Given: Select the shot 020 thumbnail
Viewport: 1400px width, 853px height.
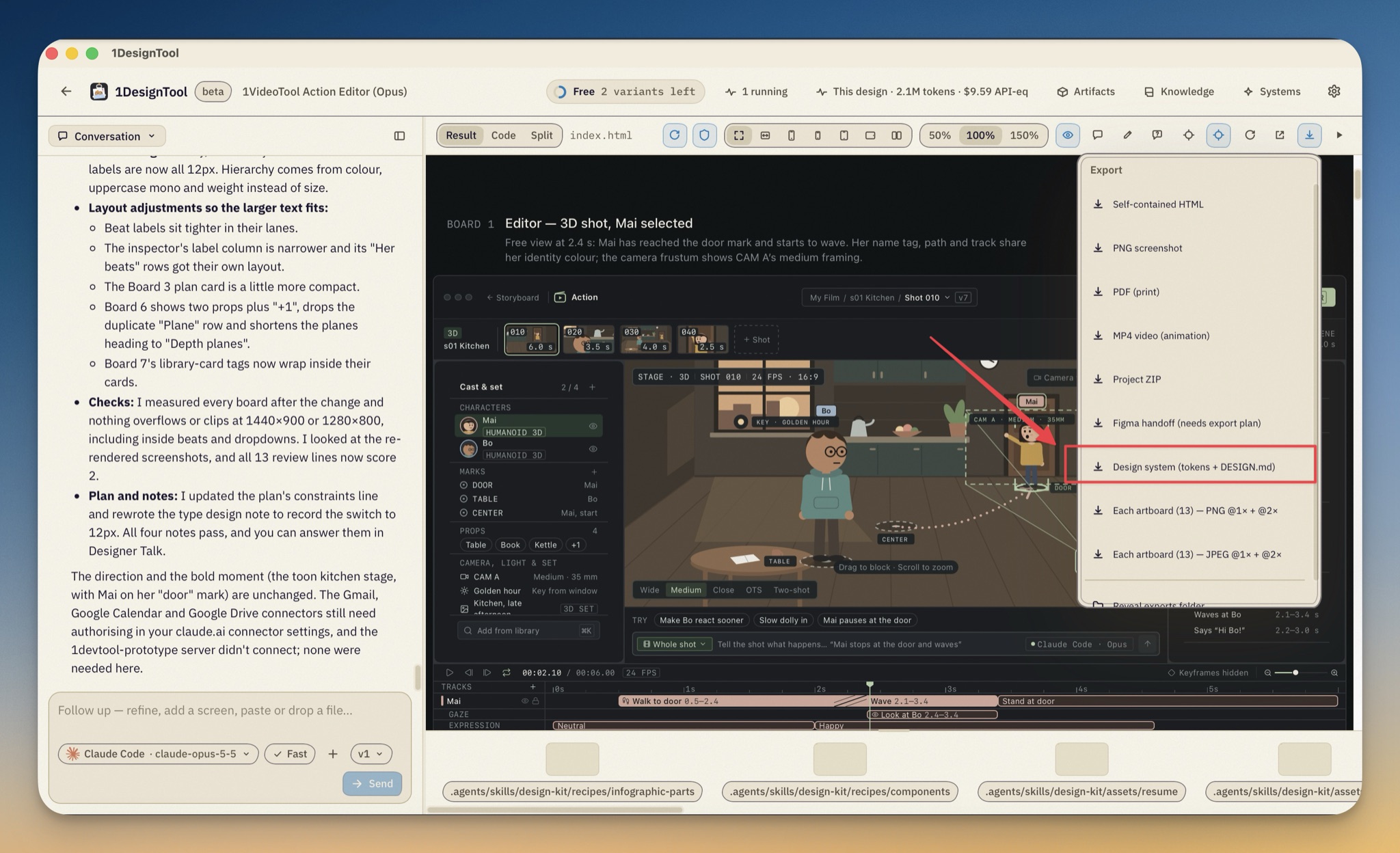Looking at the screenshot, I should (x=589, y=339).
